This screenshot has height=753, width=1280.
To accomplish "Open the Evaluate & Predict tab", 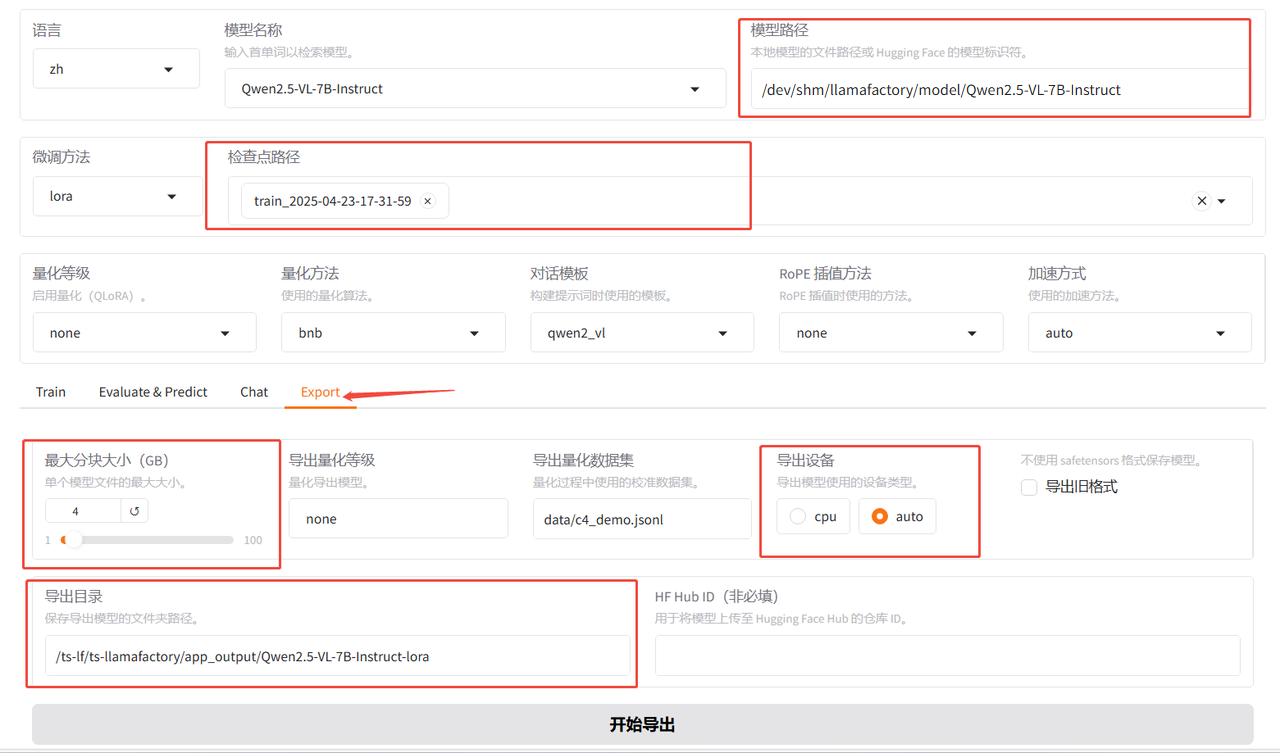I will click(x=153, y=392).
